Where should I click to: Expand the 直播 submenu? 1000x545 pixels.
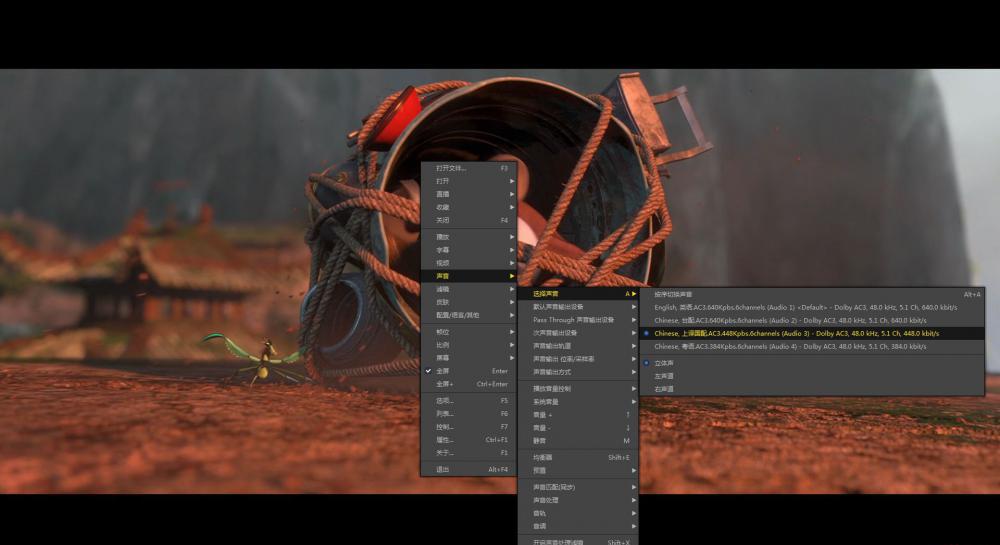tap(469, 194)
